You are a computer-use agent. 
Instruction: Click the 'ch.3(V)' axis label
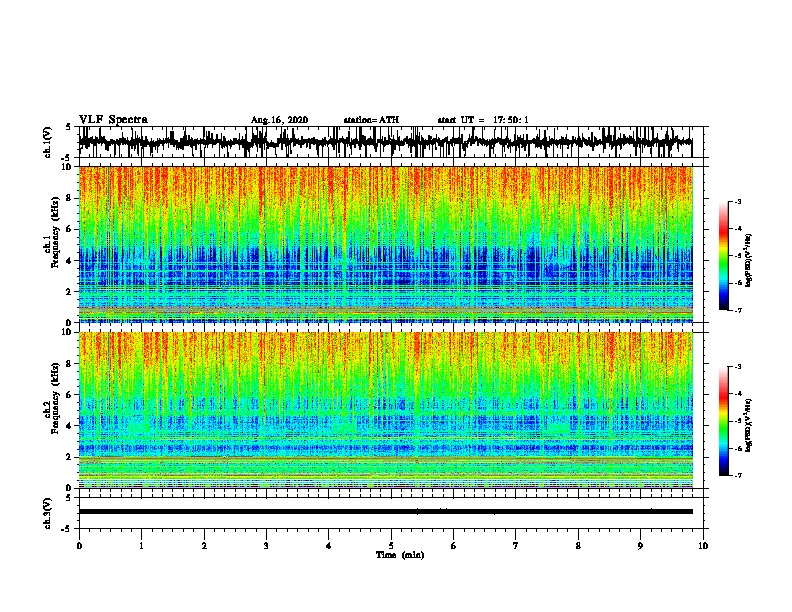tap(48, 514)
